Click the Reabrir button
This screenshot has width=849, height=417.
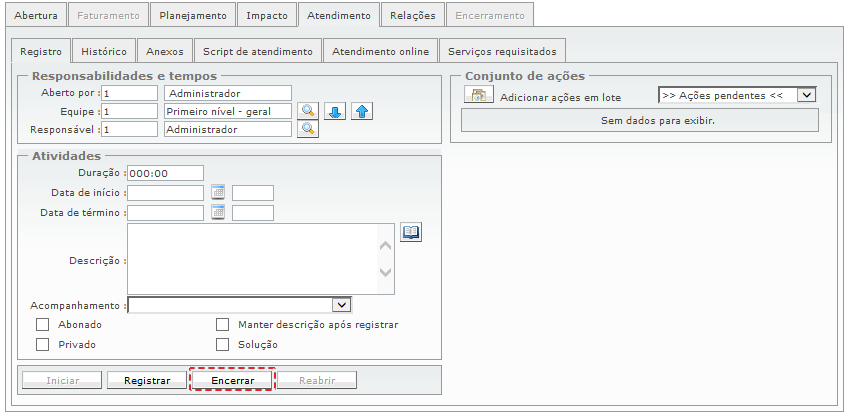click(x=317, y=381)
